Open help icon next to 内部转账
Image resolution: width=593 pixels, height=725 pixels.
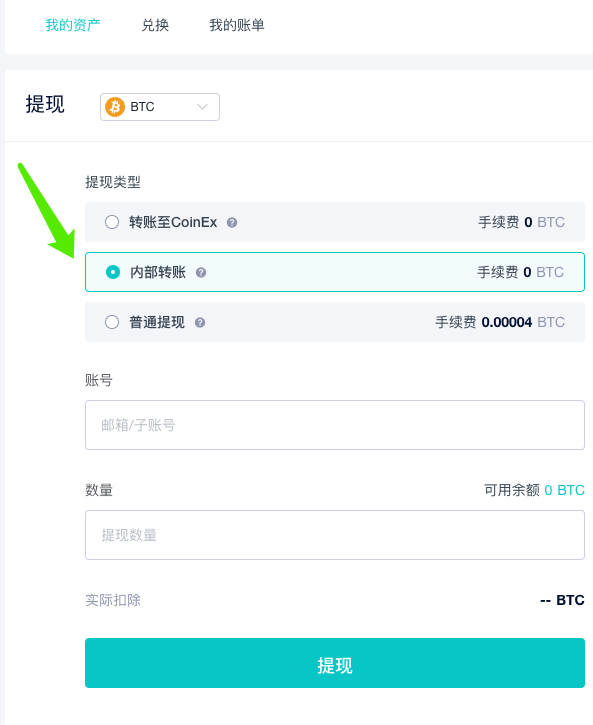pyautogui.click(x=201, y=272)
